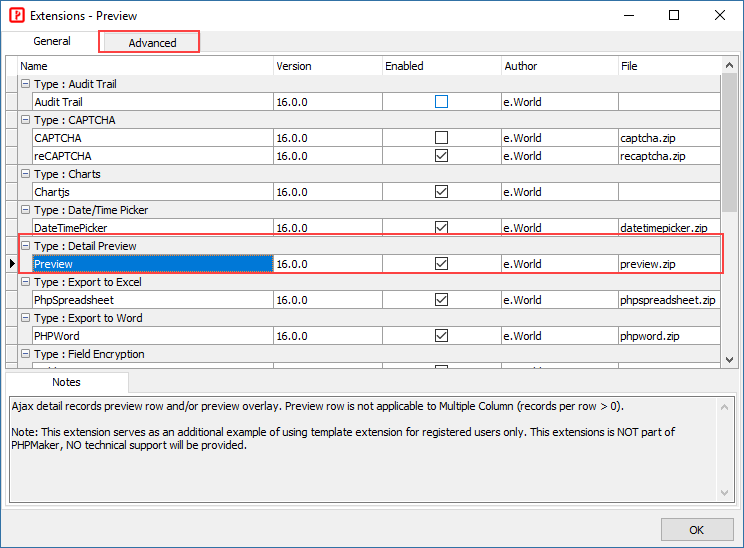Uncheck the Chartjs enabled checkbox
This screenshot has width=744, height=548.
(441, 192)
